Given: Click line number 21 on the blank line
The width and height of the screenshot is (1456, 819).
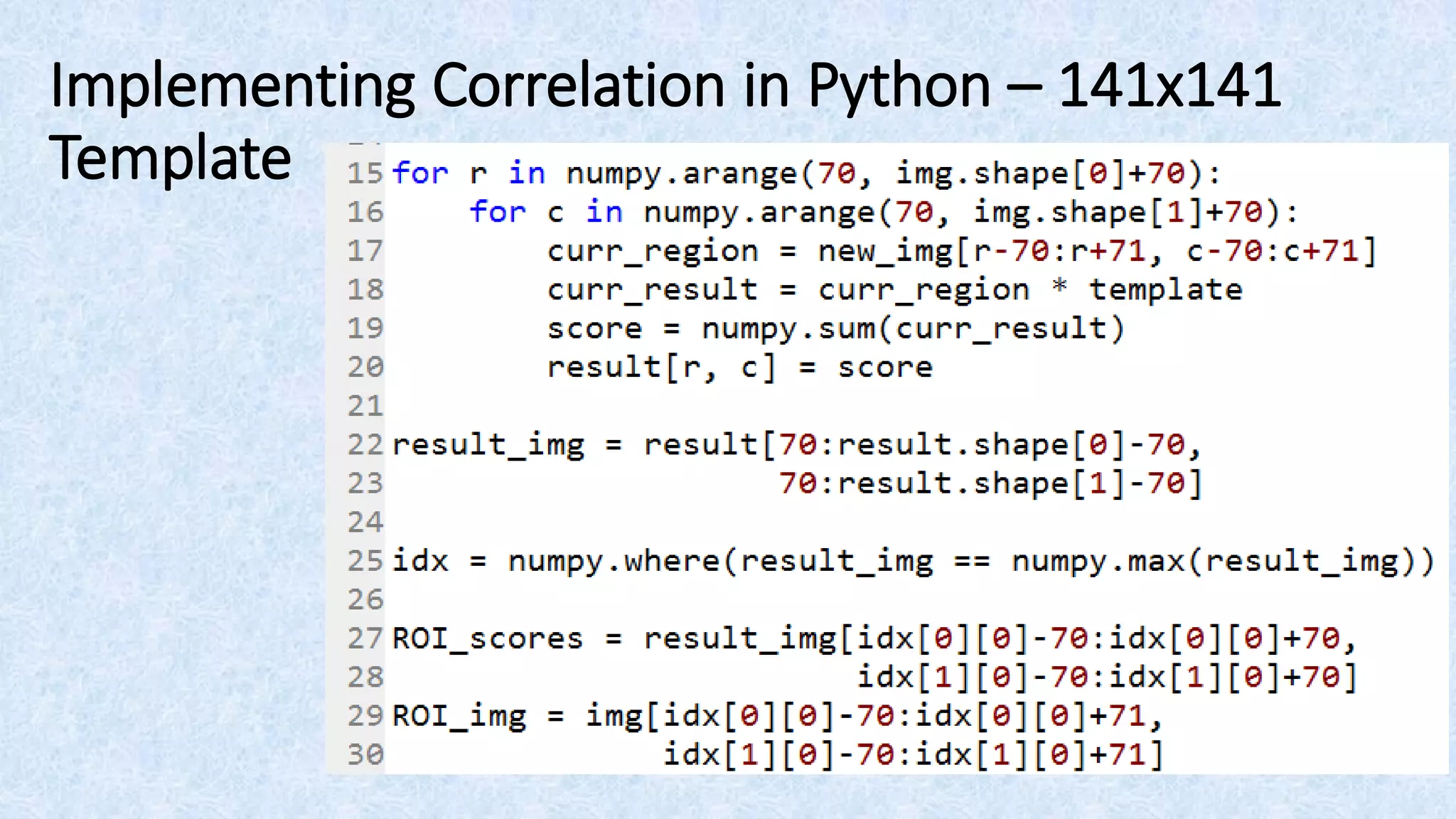Looking at the screenshot, I should click(x=365, y=406).
